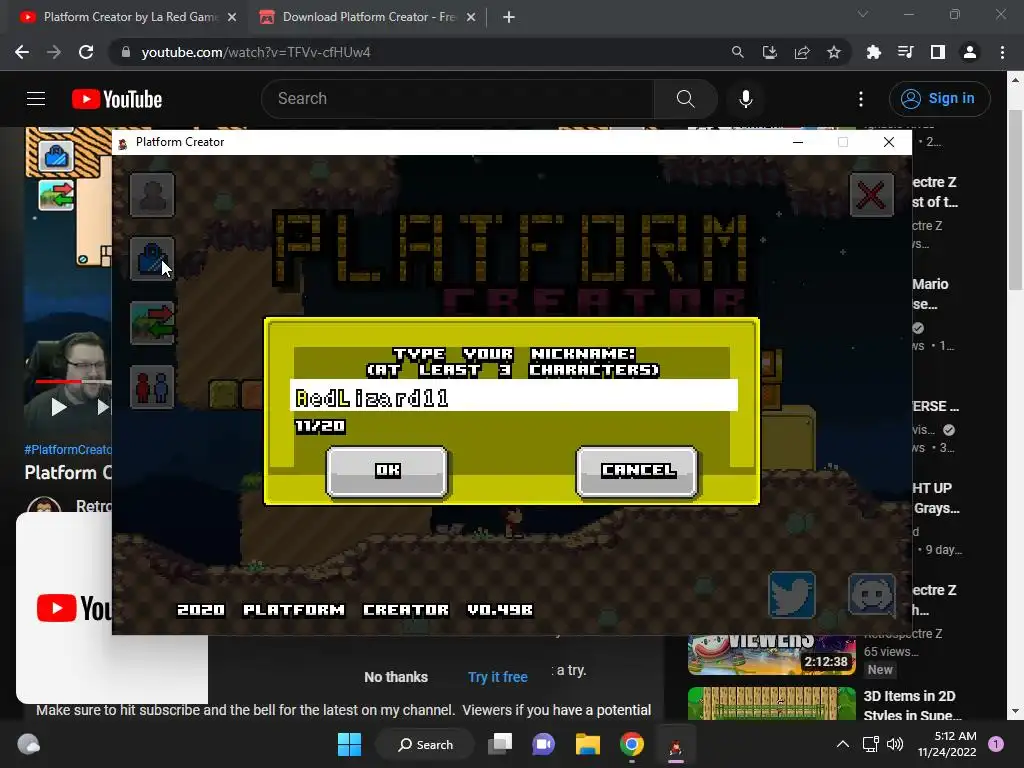Image resolution: width=1024 pixels, height=768 pixels.
Task: Click the Sign in button
Action: click(x=939, y=99)
